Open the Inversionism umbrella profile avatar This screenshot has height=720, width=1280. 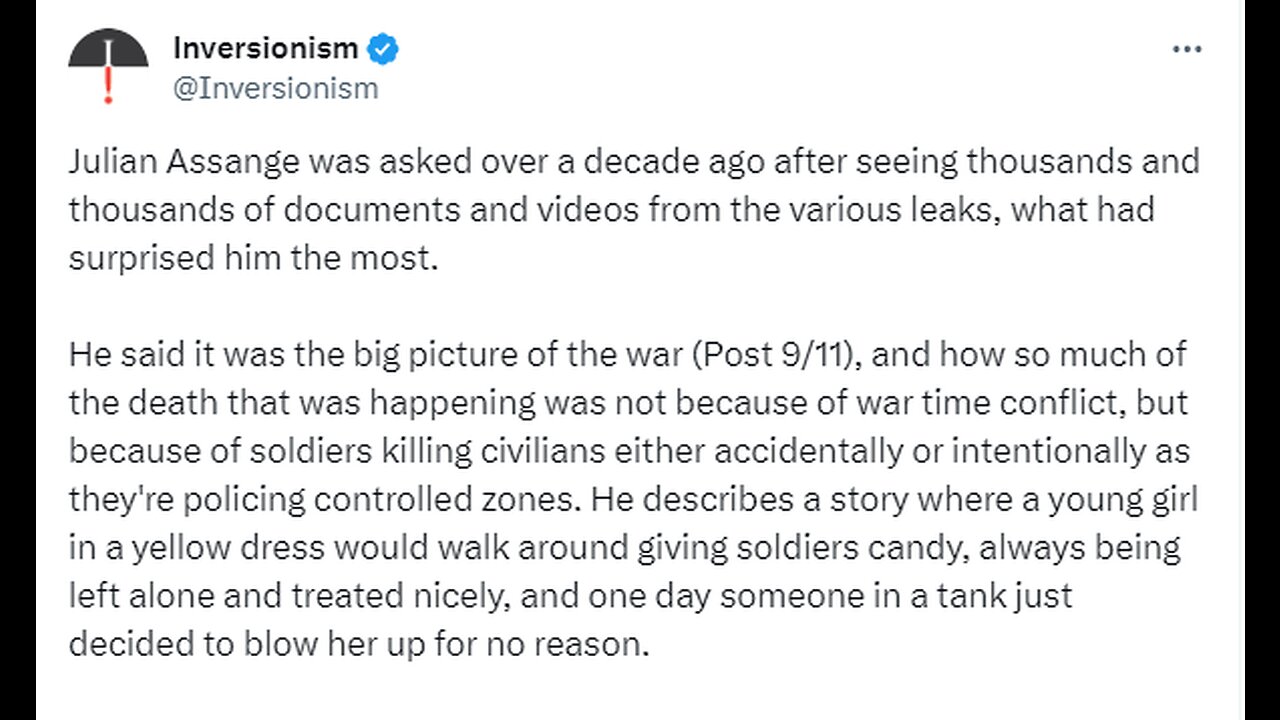pyautogui.click(x=107, y=66)
